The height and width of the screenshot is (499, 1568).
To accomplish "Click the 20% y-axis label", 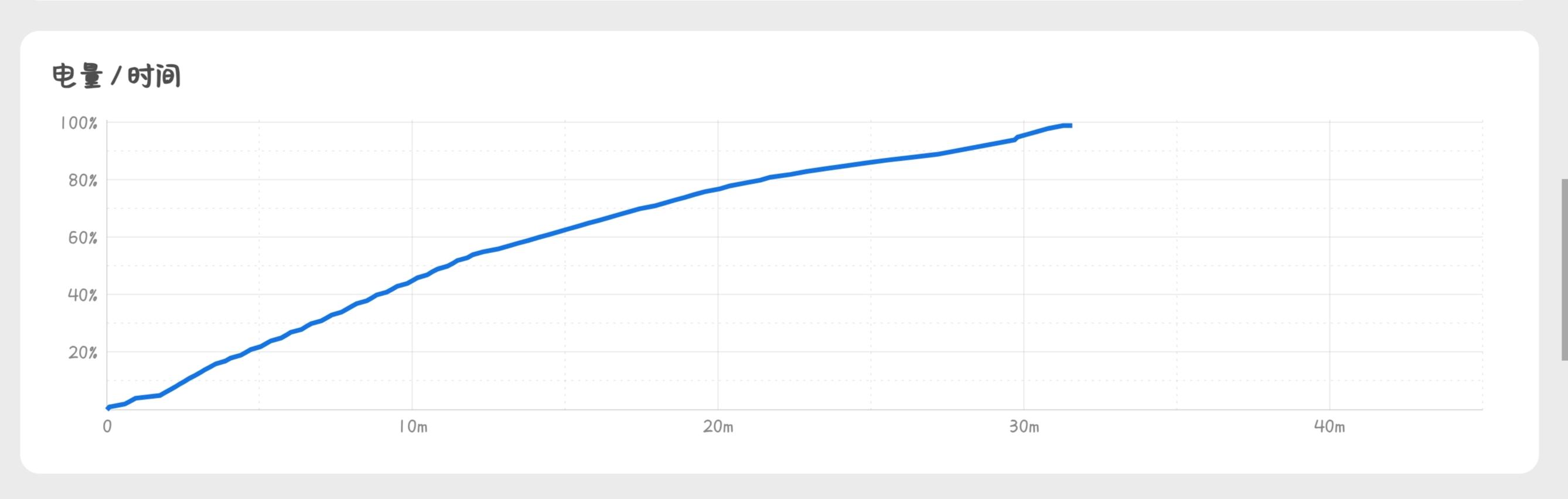I will (x=83, y=353).
